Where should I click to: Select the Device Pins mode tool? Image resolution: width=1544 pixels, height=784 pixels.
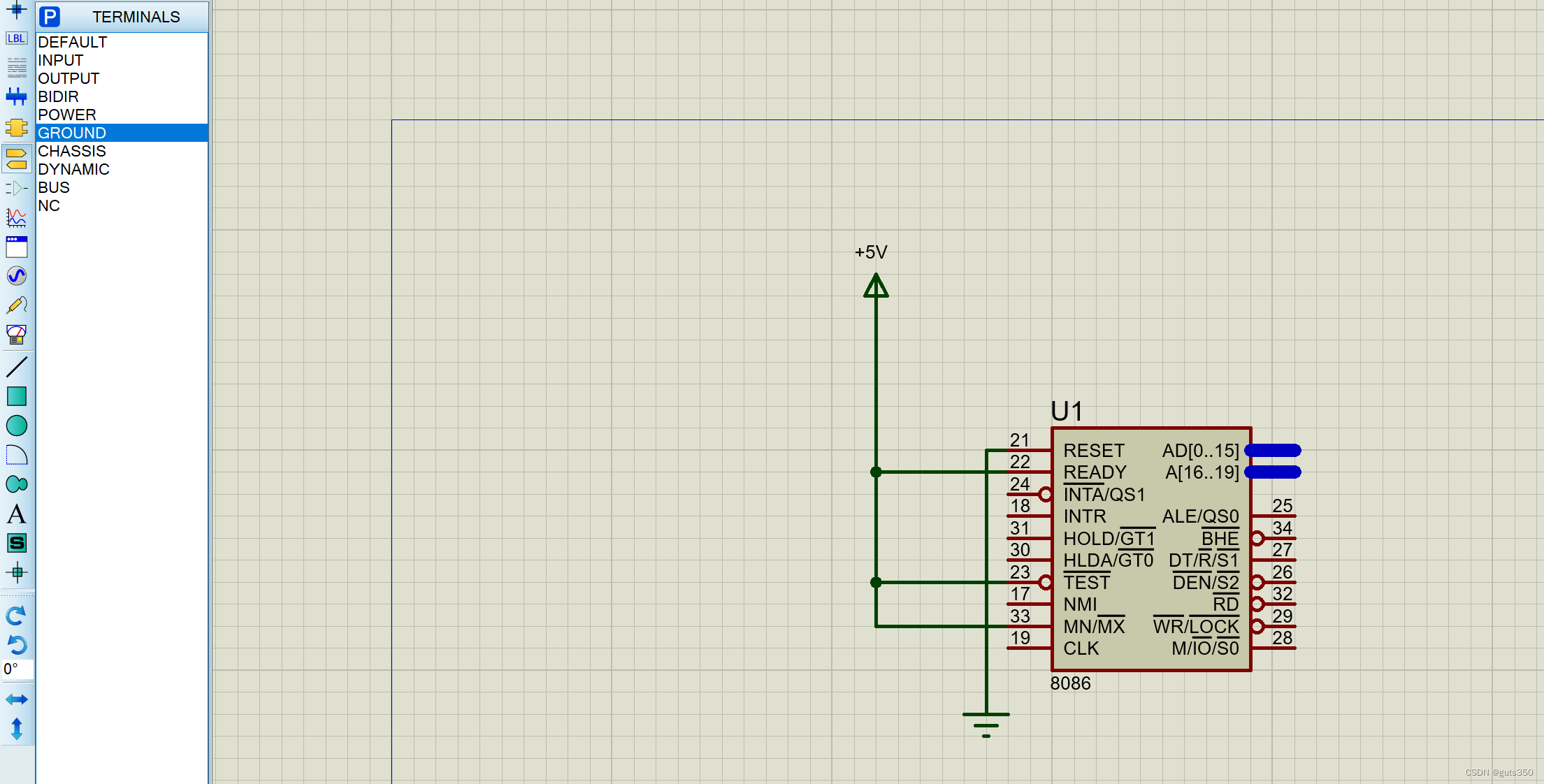tap(16, 188)
